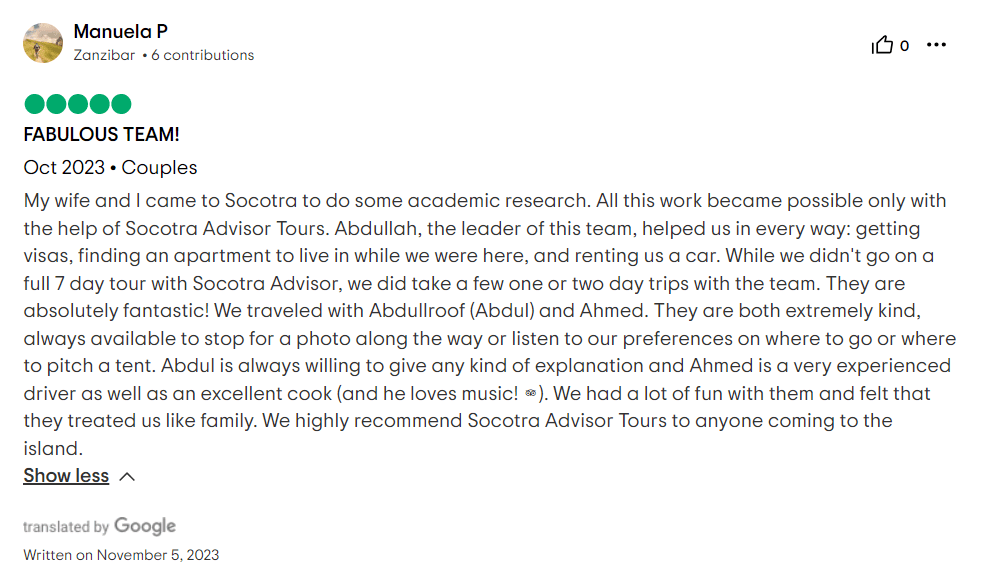The image size is (982, 567).
Task: Click the Google logo
Action: coord(145,526)
